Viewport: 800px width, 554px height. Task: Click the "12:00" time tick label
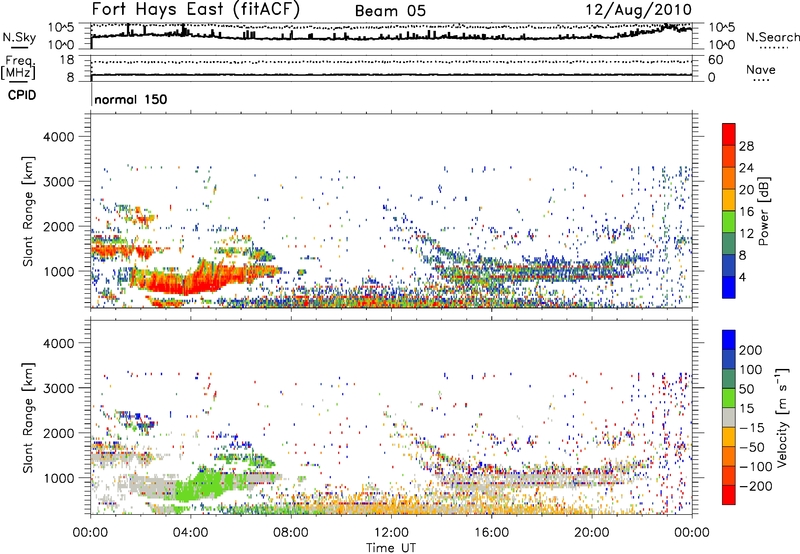[391, 533]
